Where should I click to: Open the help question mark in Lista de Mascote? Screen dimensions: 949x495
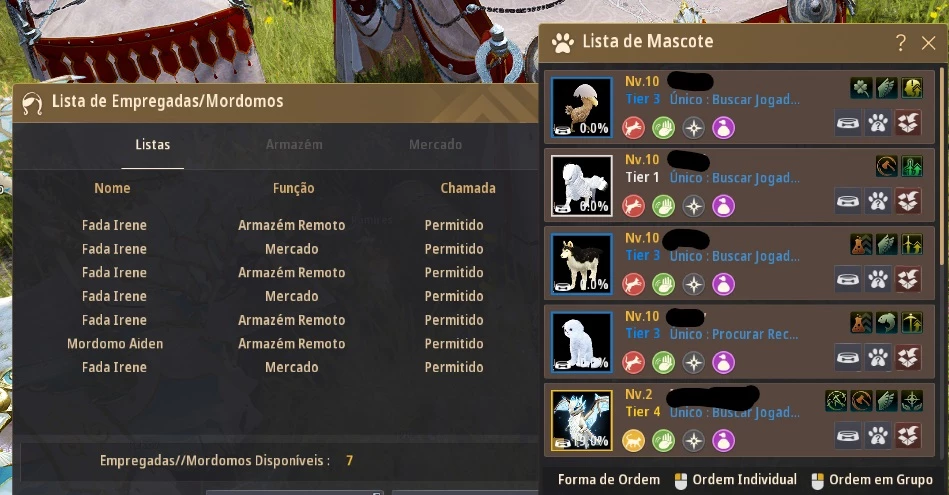click(x=901, y=42)
